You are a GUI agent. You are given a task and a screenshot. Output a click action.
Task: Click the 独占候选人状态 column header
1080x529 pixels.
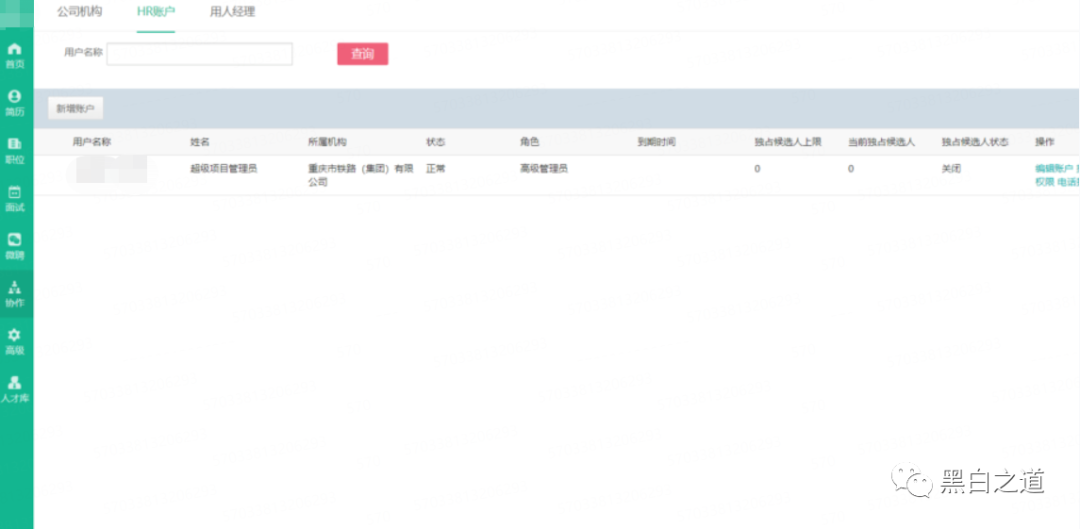click(x=975, y=142)
